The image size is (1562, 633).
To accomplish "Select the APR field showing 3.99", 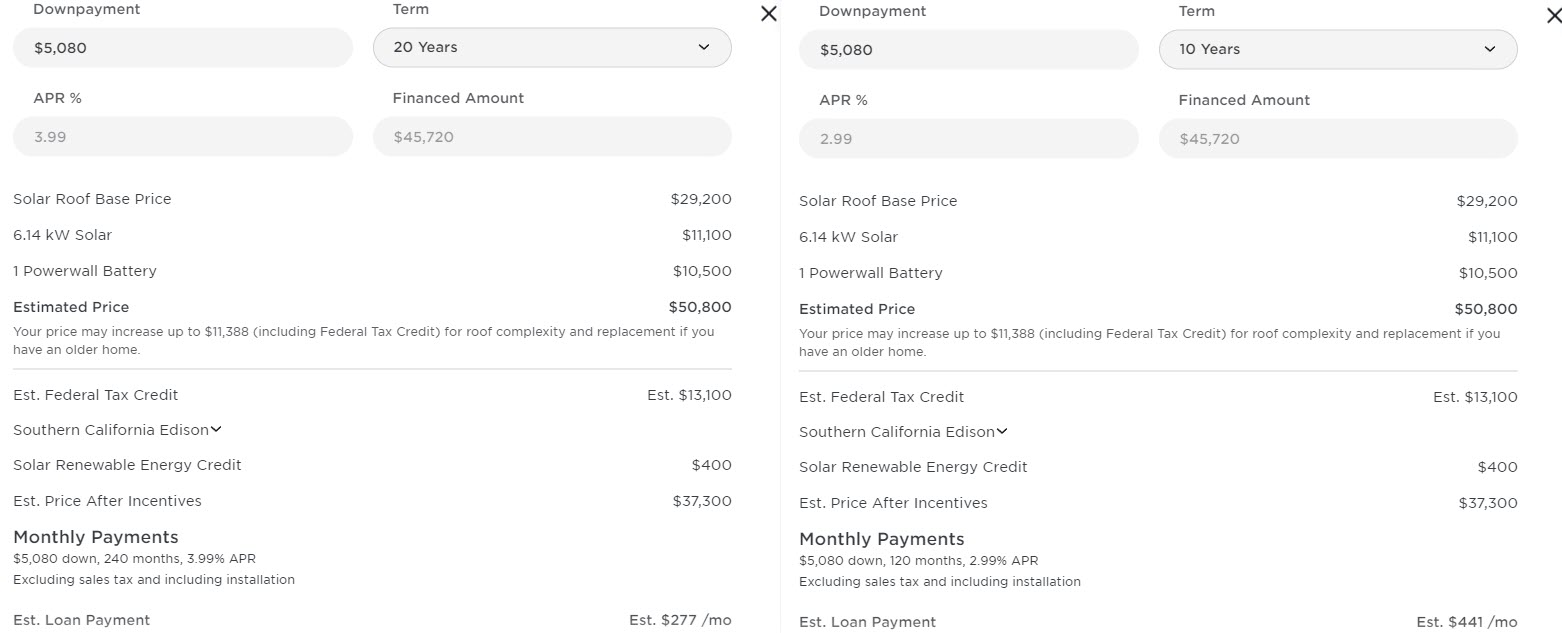I will coord(182,137).
